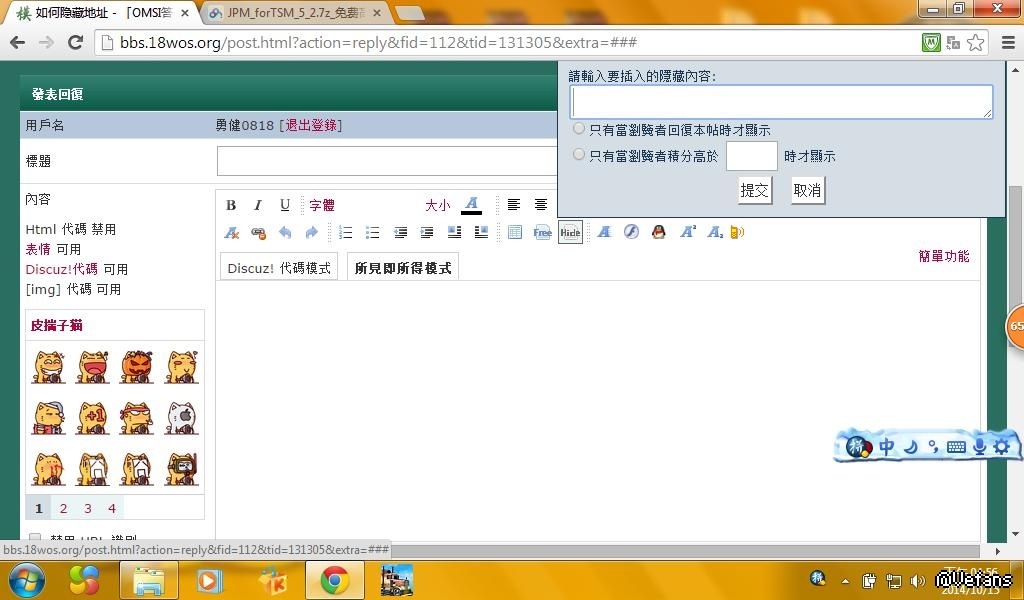Viewport: 1024px width, 600px height.
Task: Open the font color picker
Action: (471, 205)
